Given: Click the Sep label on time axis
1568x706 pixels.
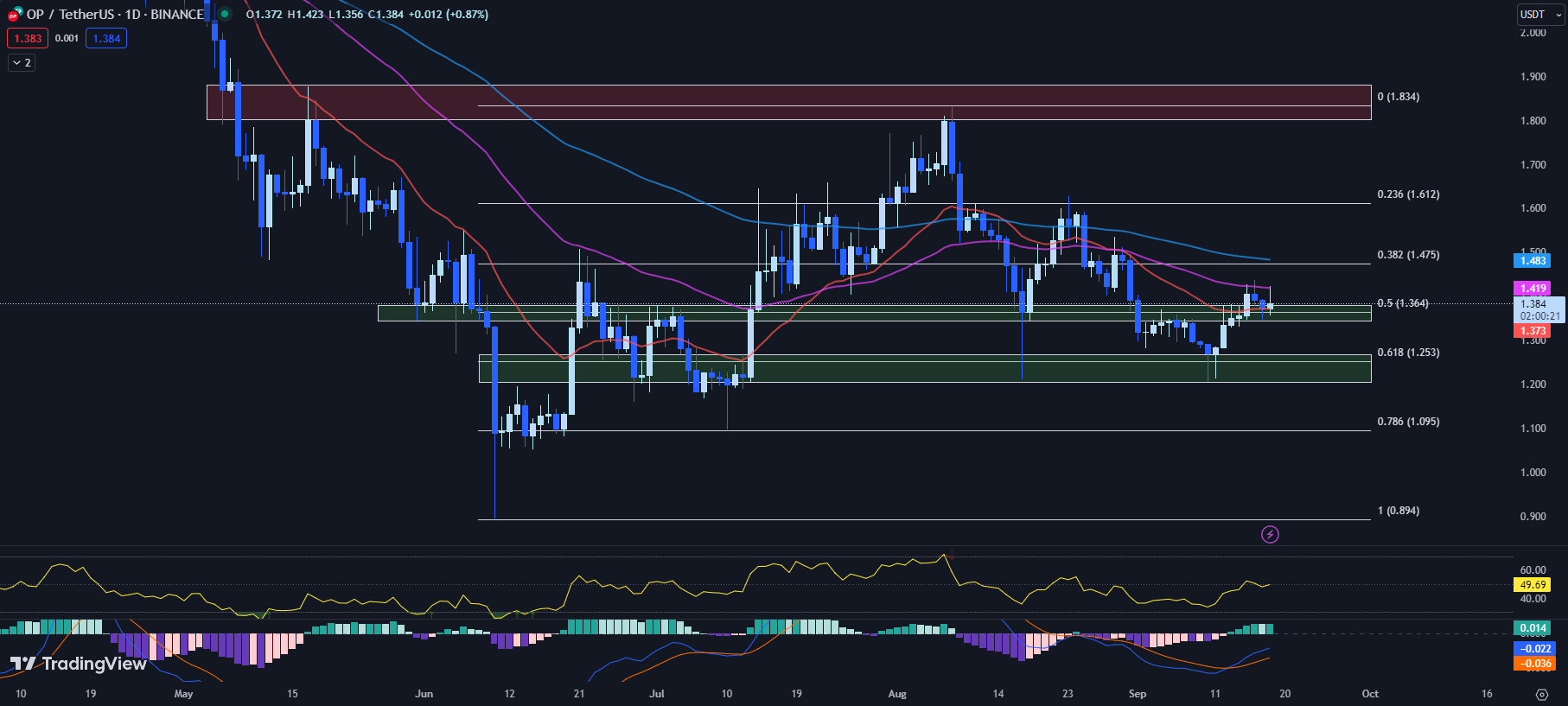Looking at the screenshot, I should (x=1138, y=694).
